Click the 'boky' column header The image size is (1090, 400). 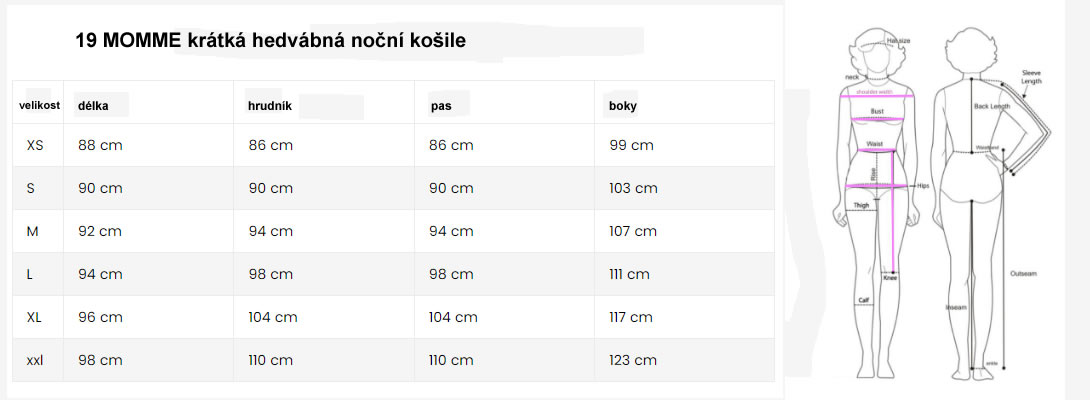(623, 105)
